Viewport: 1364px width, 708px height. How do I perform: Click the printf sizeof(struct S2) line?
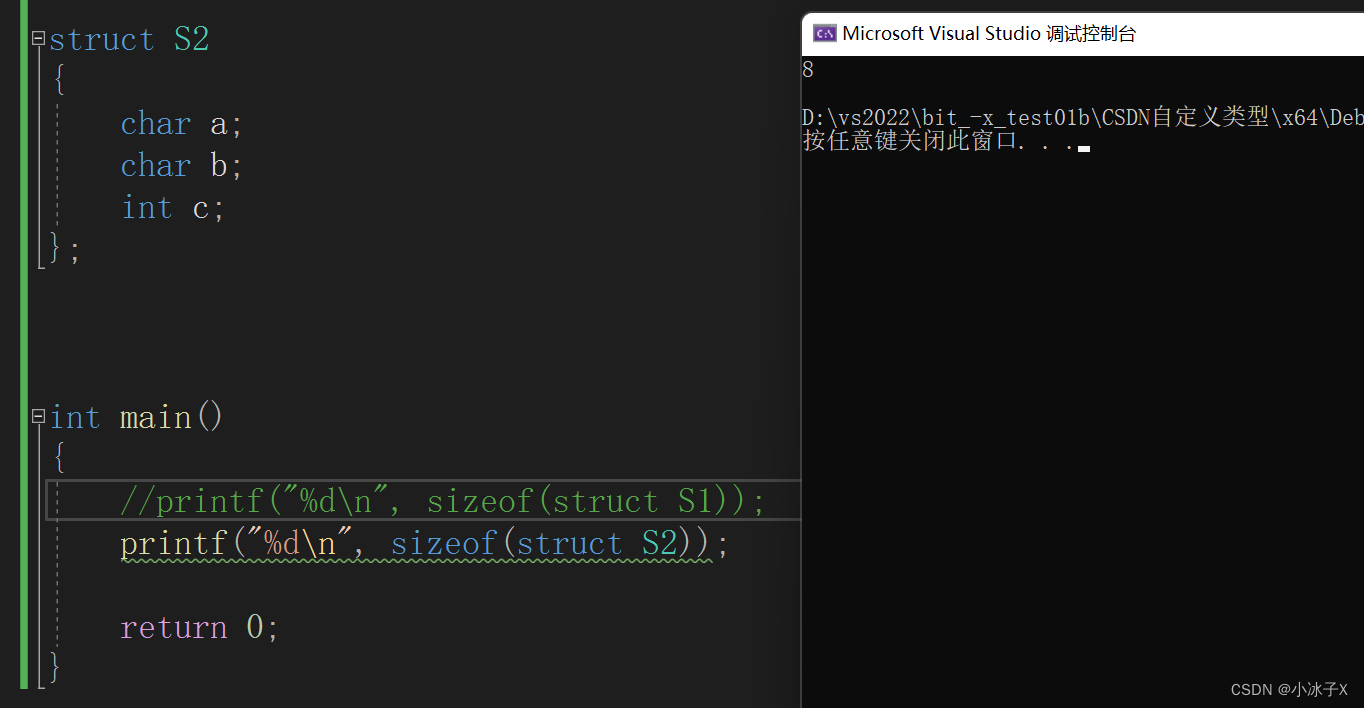[425, 543]
